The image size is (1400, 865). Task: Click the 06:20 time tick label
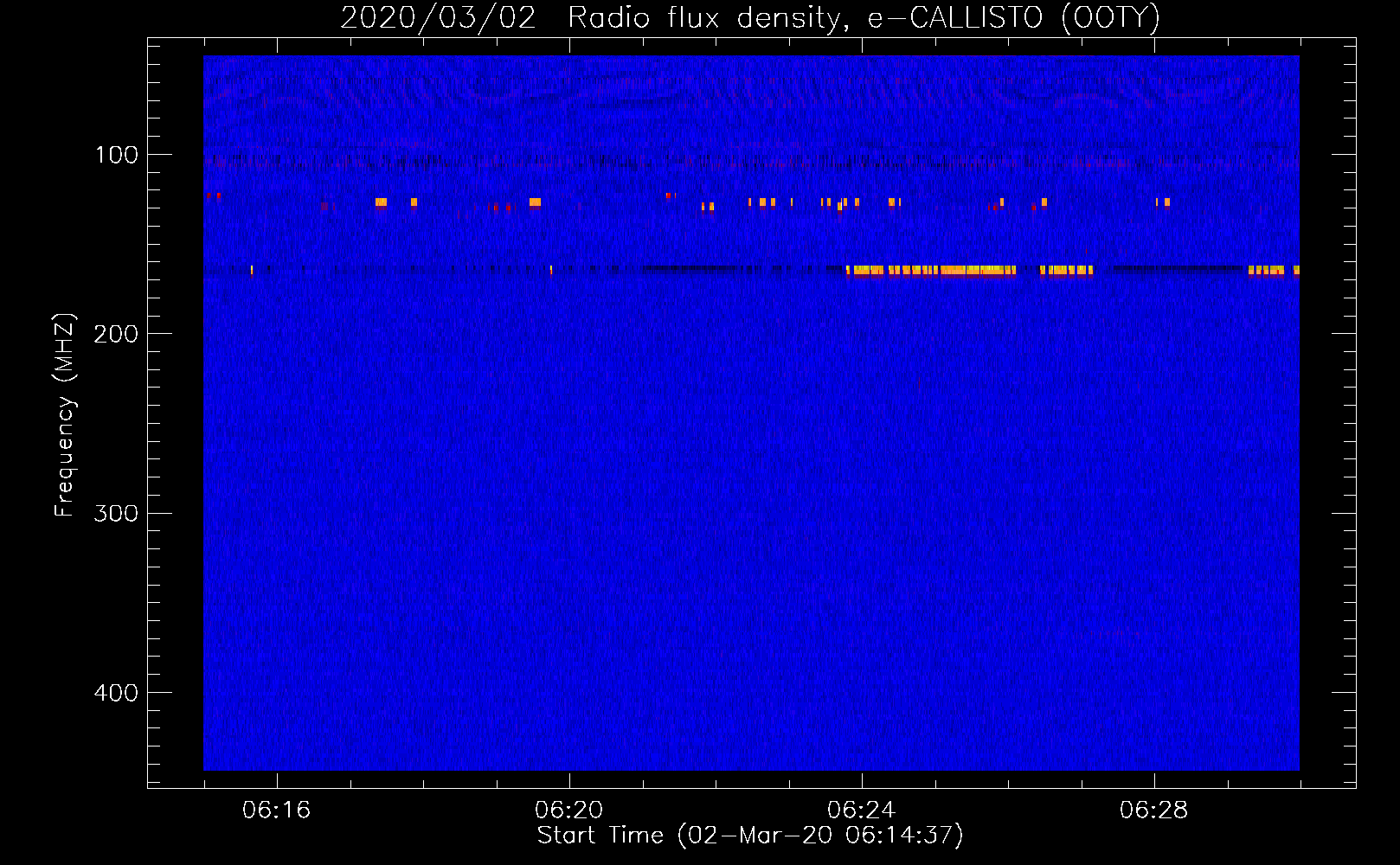(x=568, y=811)
